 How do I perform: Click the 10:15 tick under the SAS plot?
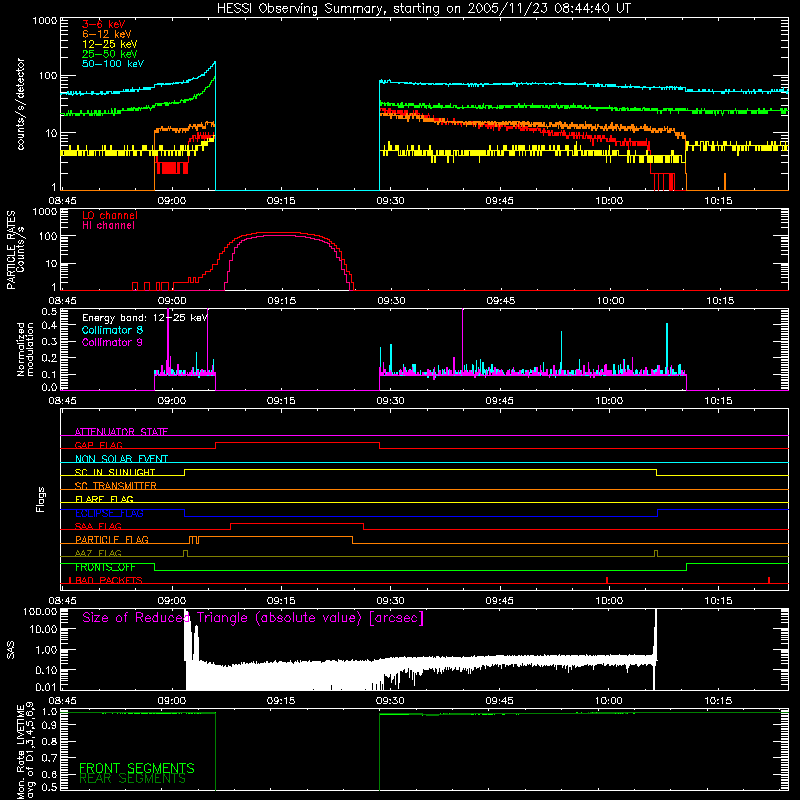[718, 701]
